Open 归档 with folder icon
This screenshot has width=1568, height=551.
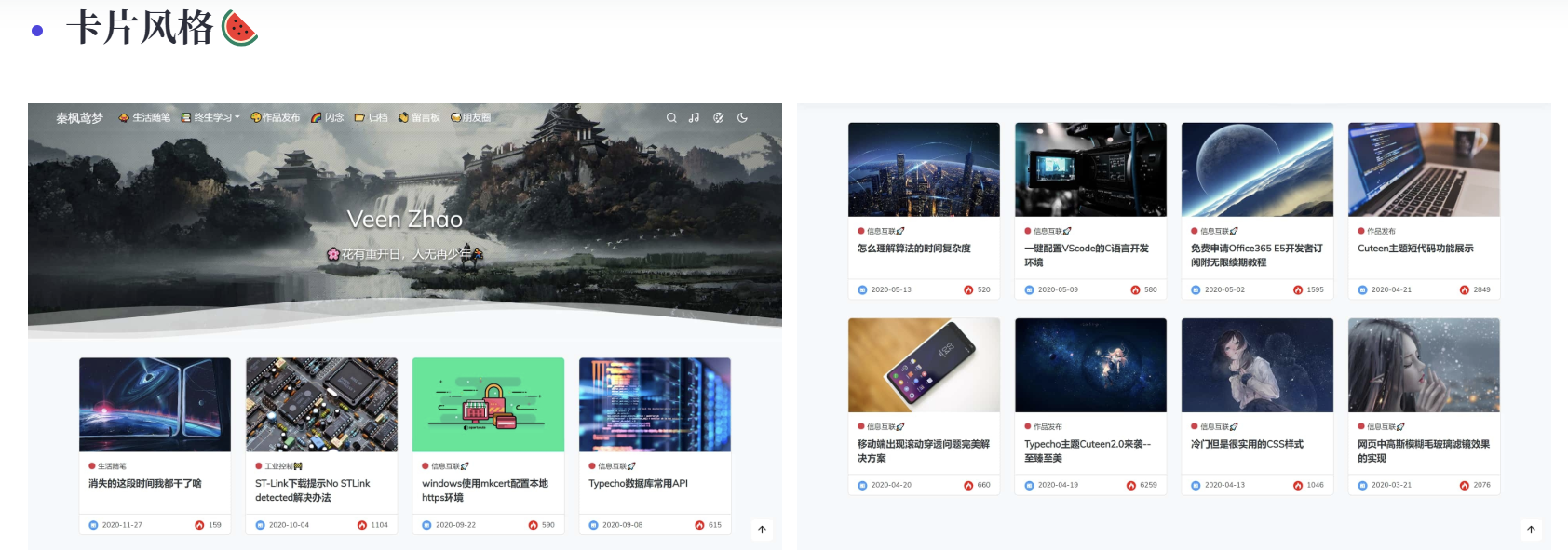point(372,118)
